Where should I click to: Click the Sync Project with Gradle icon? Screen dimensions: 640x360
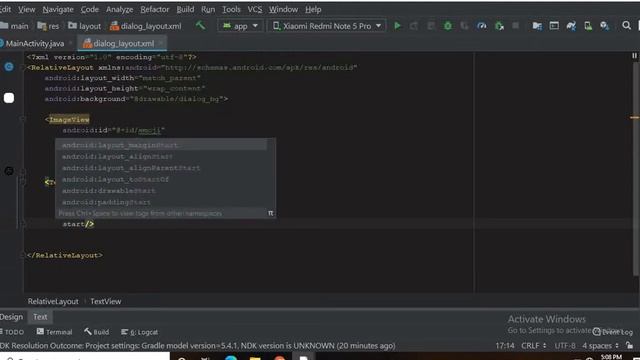coord(571,26)
